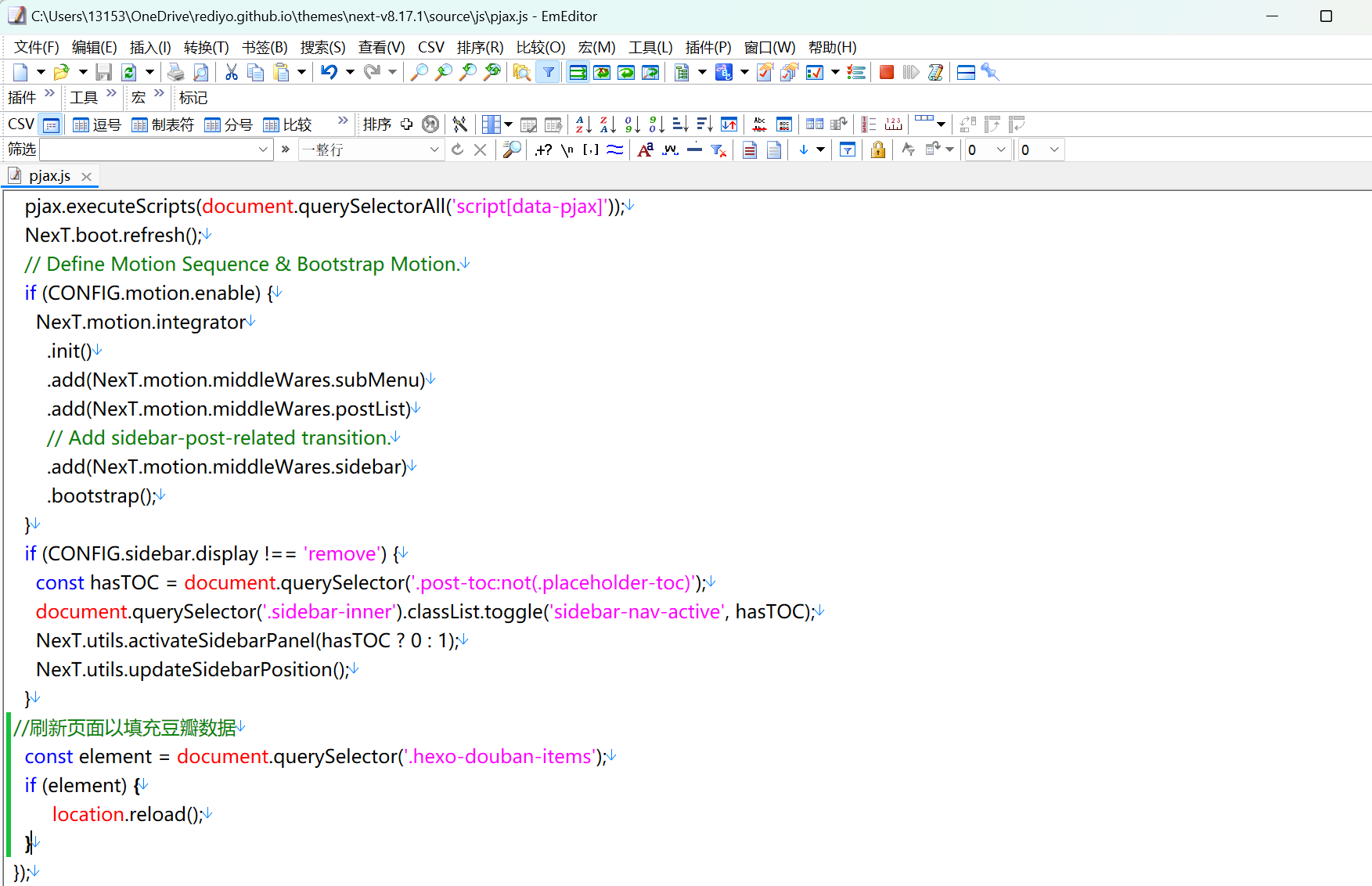
Task: Click the 'NexT.boot.refresh();' code line
Action: tap(113, 235)
